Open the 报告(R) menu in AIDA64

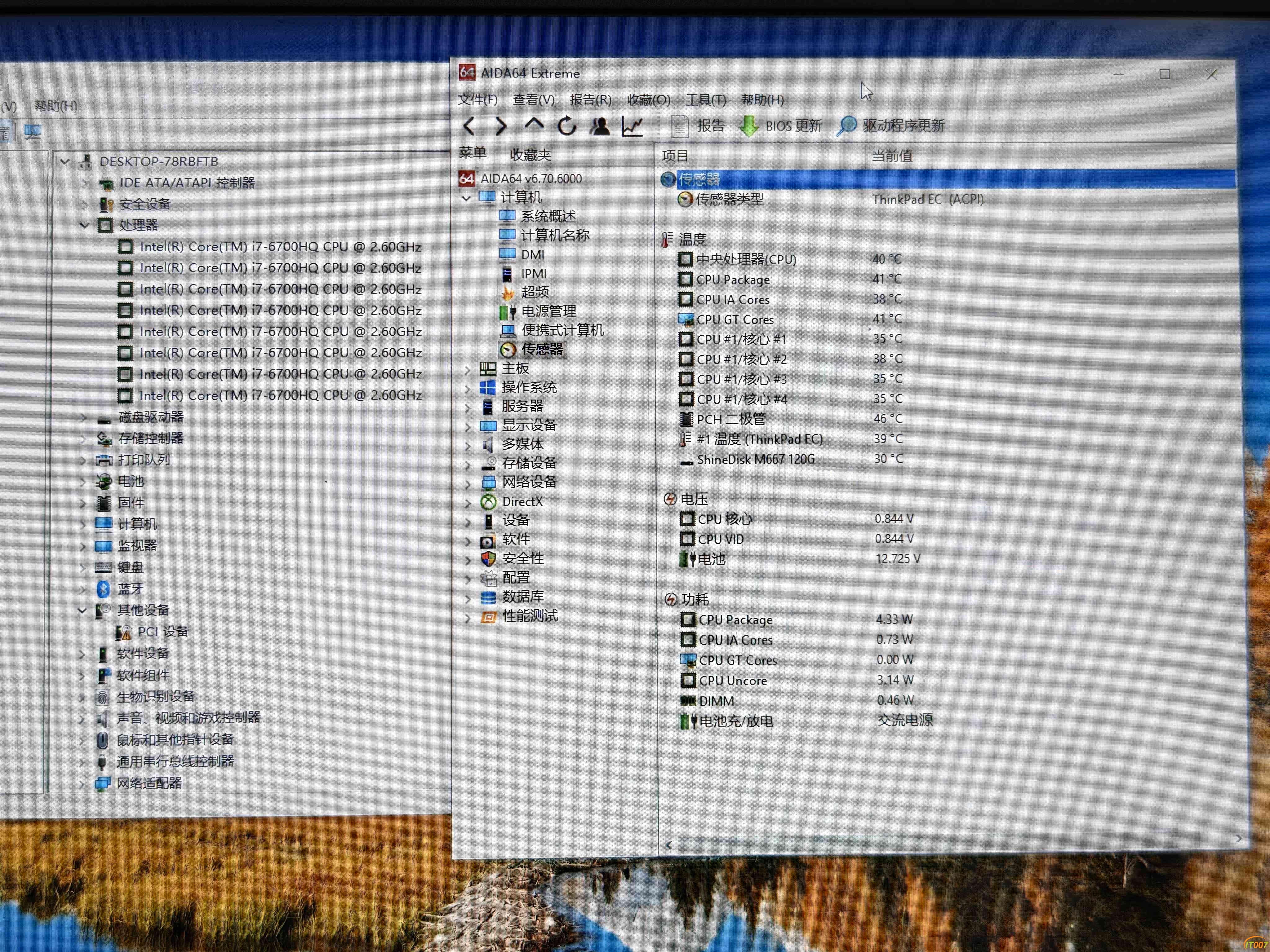pos(590,99)
